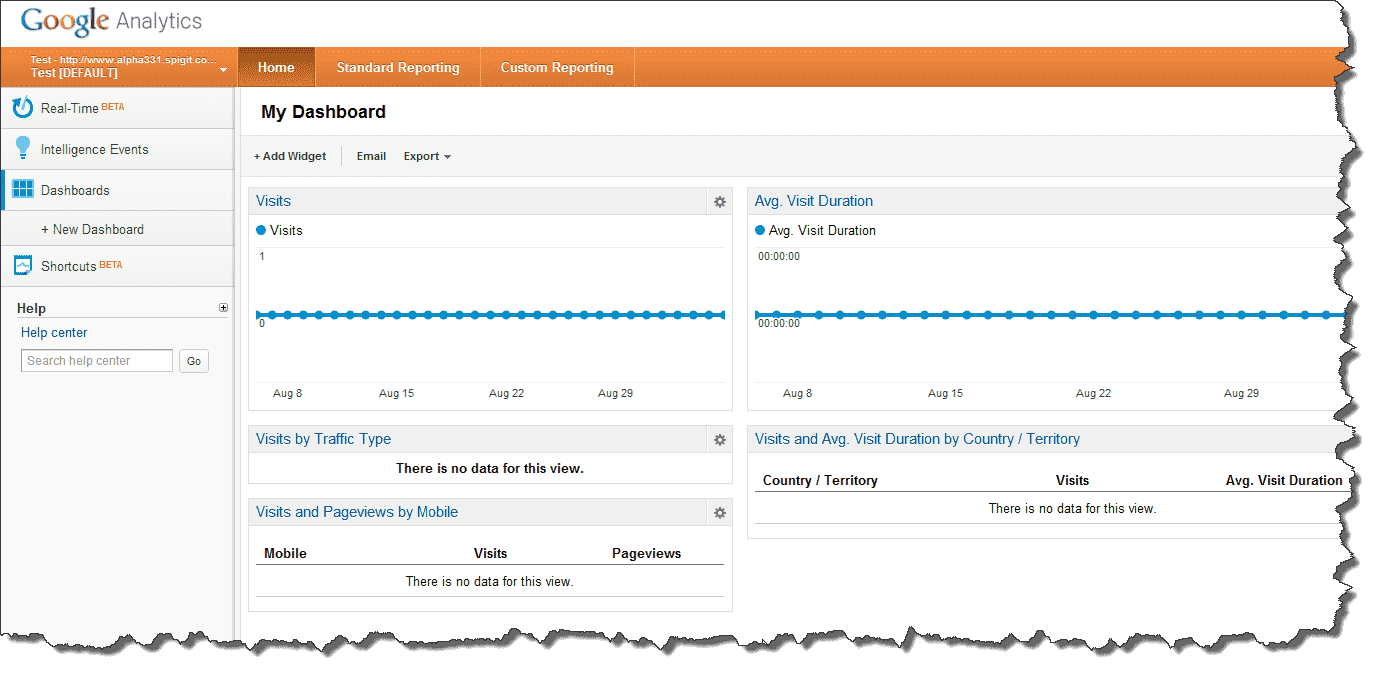Switch to the Custom Reporting tab
The image size is (1380, 673).
click(x=557, y=68)
